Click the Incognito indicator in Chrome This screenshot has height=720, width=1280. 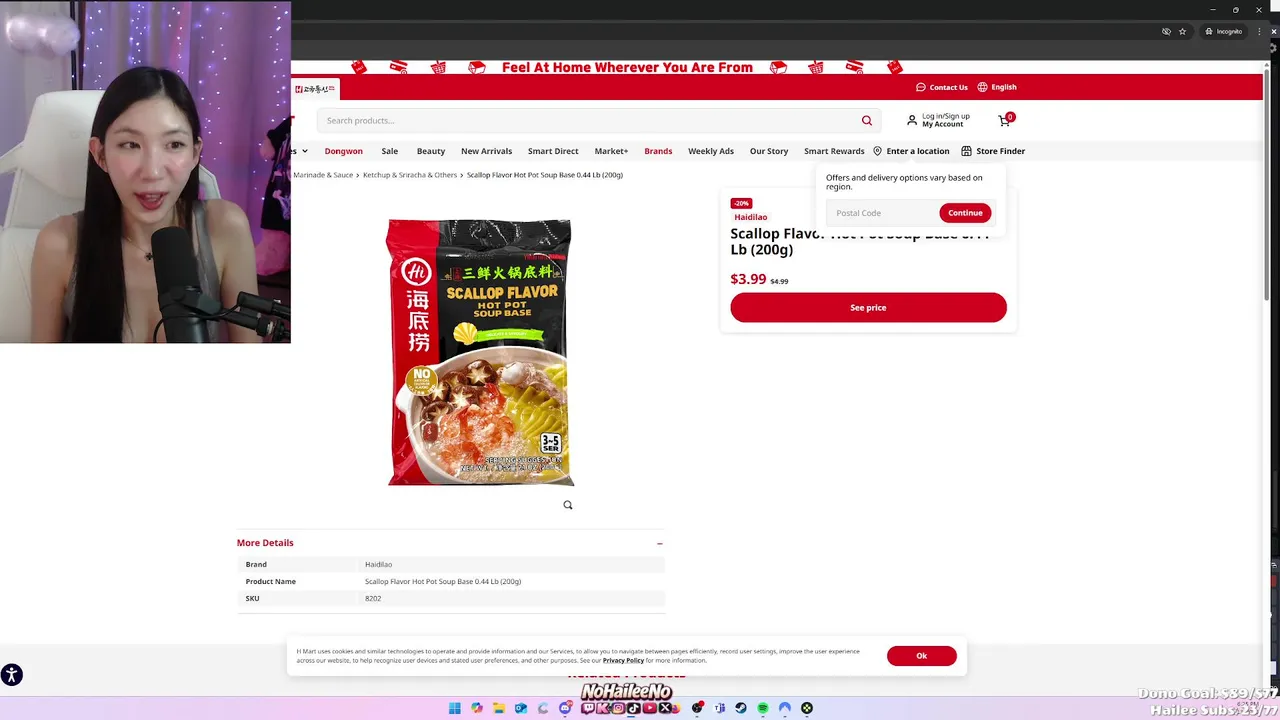click(x=1223, y=31)
